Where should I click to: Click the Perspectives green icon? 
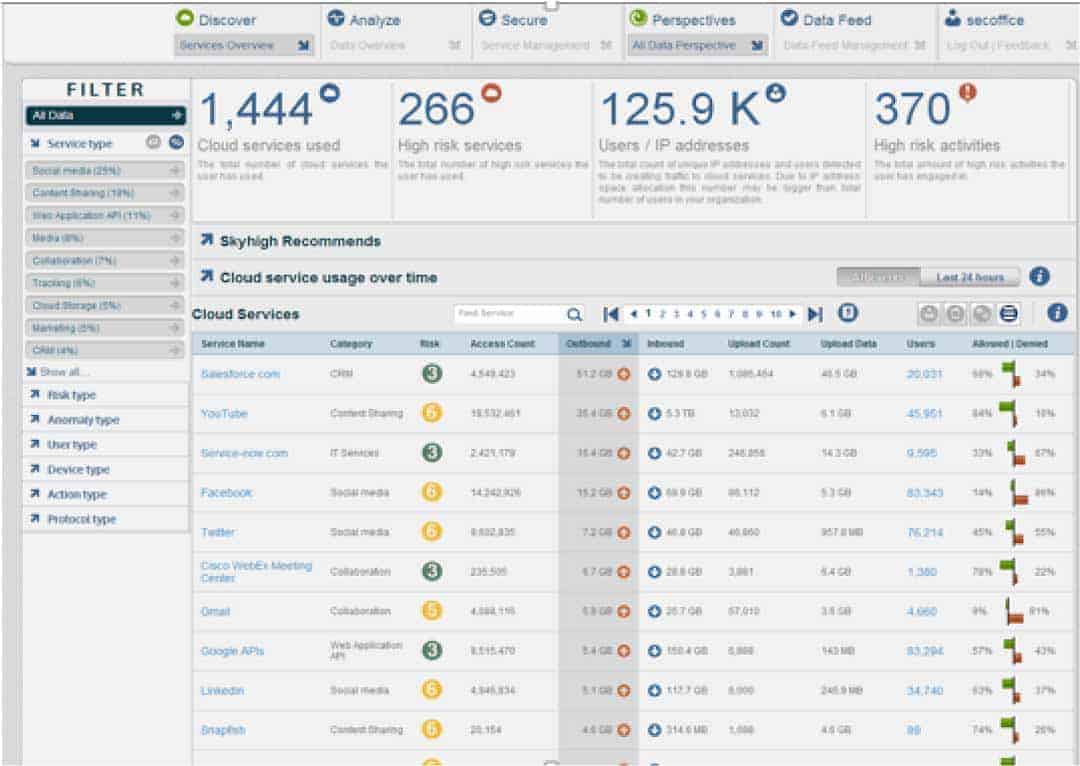click(x=638, y=18)
